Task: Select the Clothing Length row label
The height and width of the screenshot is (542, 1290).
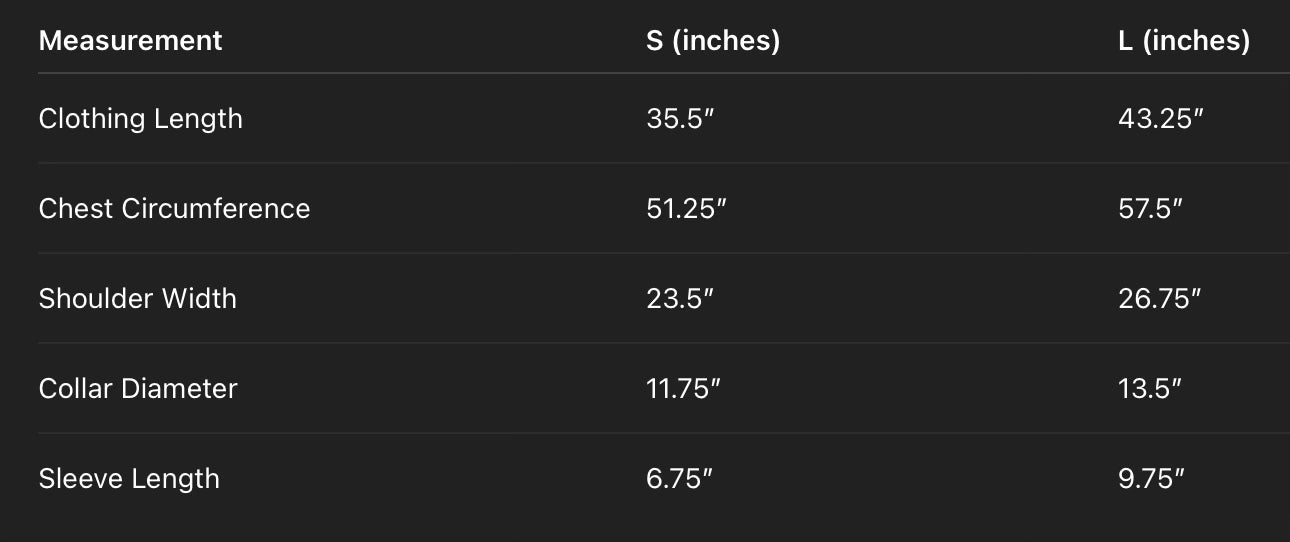Action: click(x=140, y=119)
